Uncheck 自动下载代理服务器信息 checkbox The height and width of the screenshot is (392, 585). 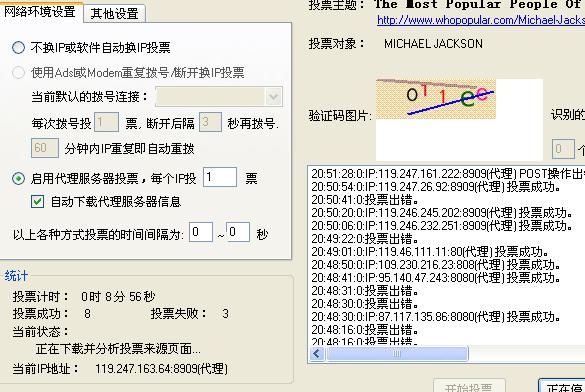click(37, 202)
